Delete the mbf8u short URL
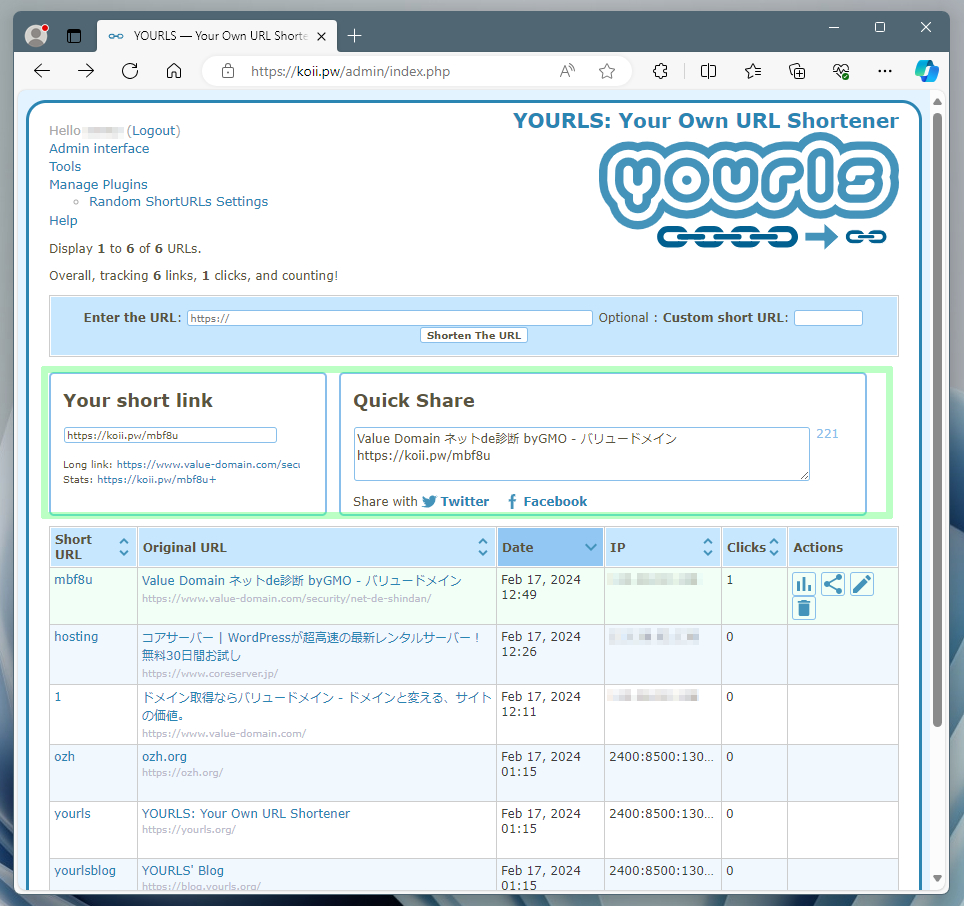 (804, 608)
